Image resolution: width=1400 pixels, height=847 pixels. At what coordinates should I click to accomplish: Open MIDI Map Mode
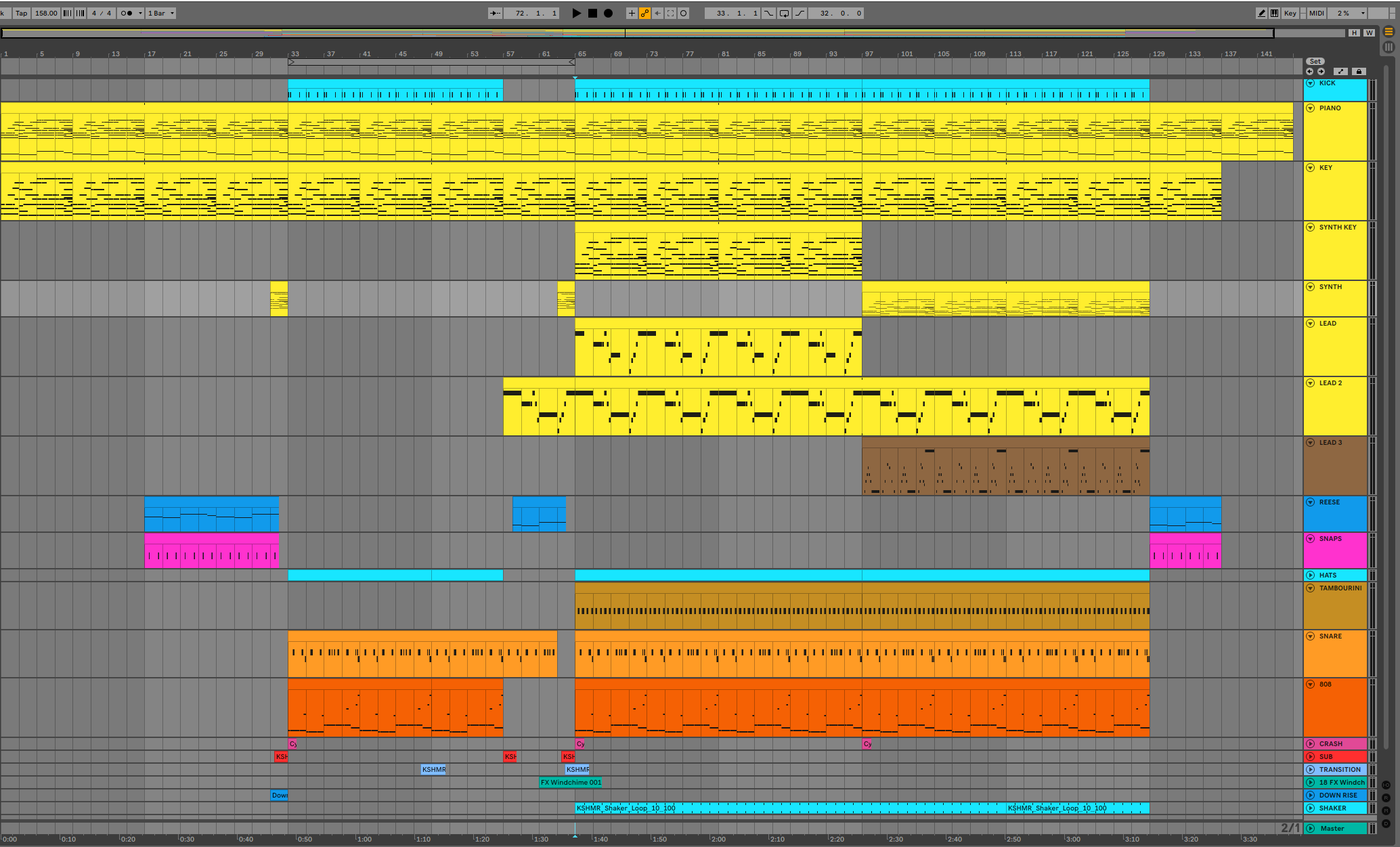[x=1316, y=13]
